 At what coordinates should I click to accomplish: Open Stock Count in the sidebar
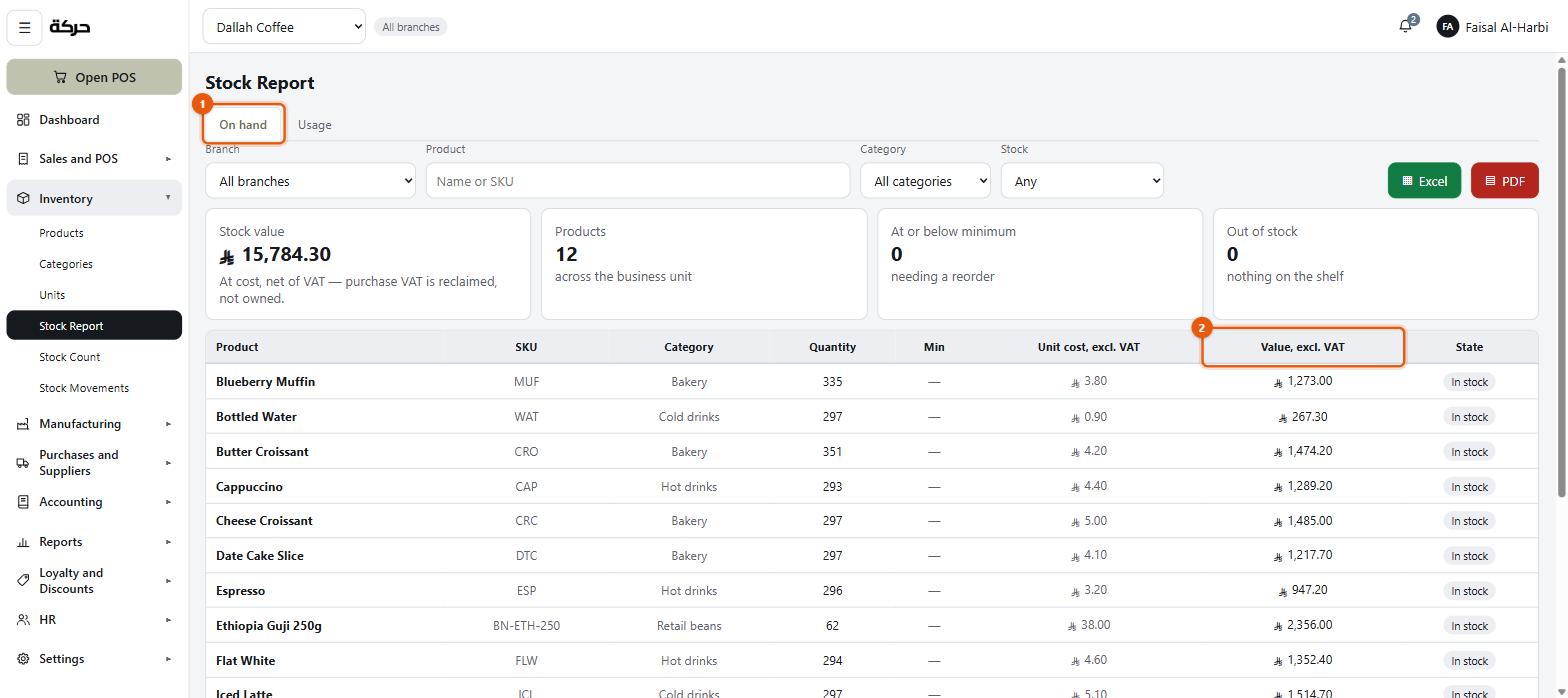pyautogui.click(x=94, y=357)
